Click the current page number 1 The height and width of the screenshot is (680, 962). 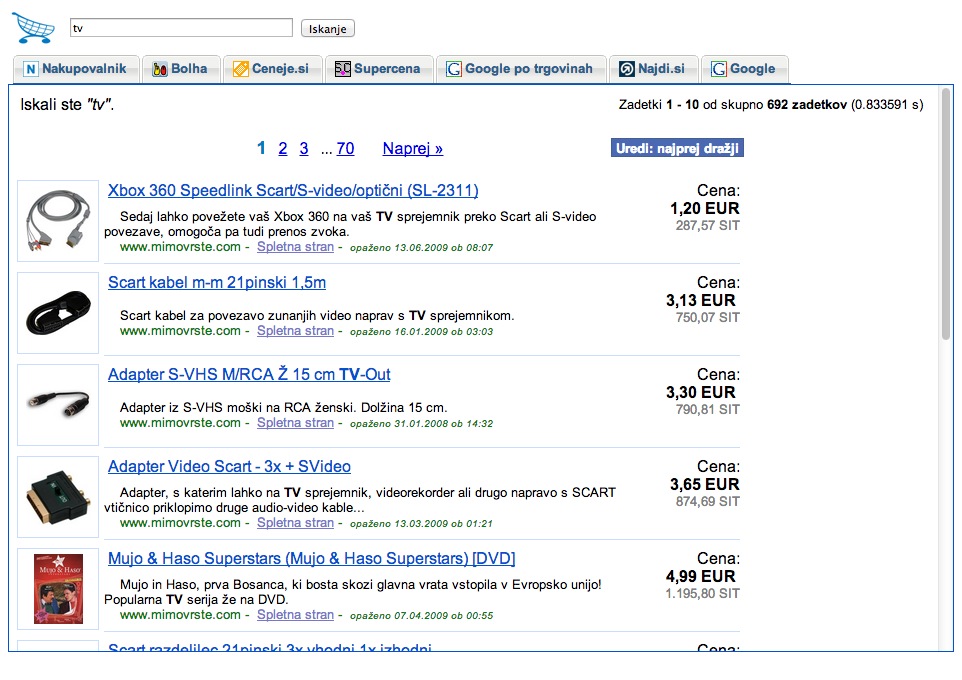coord(261,149)
